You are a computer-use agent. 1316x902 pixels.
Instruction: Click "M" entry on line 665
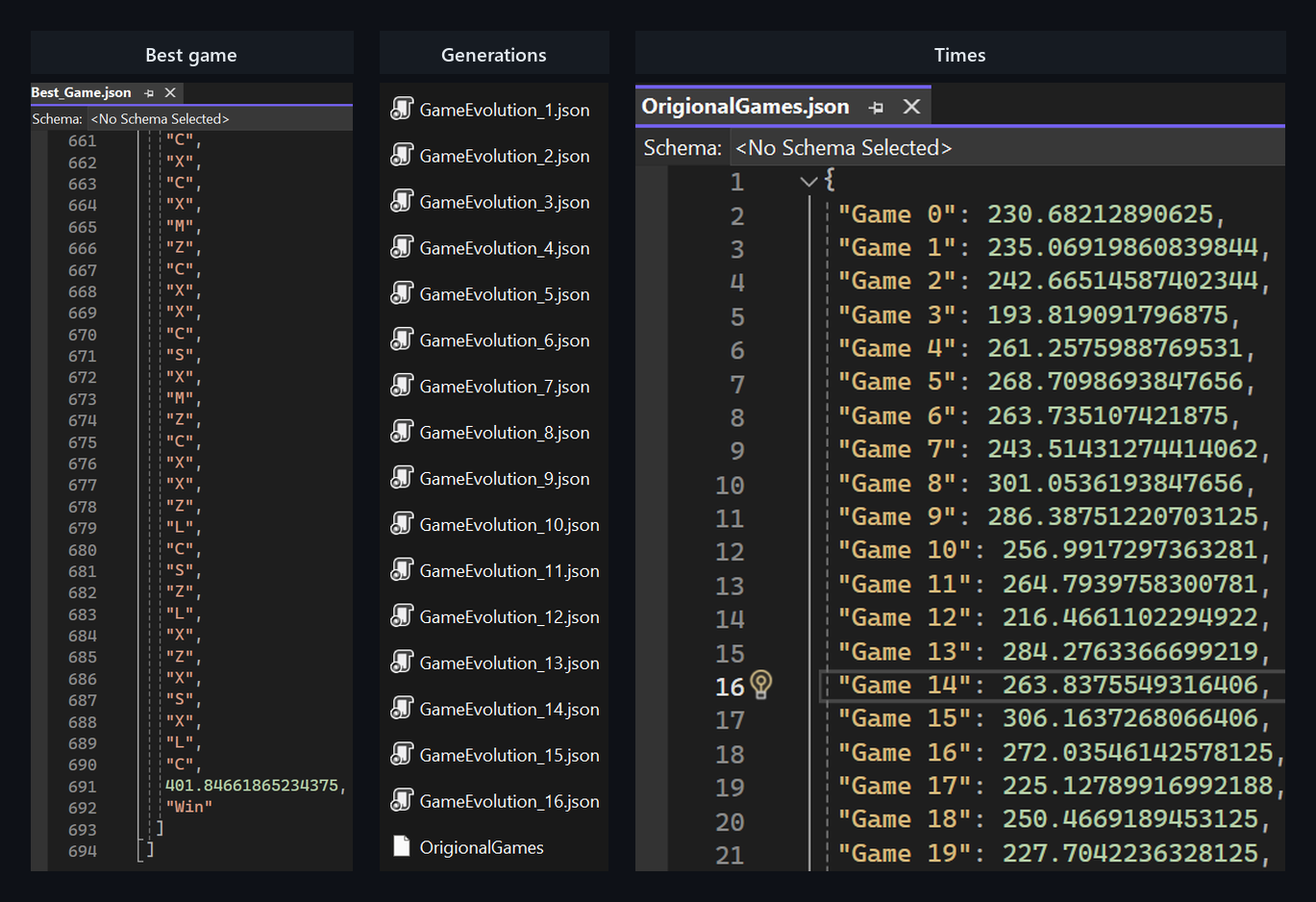pyautogui.click(x=180, y=226)
